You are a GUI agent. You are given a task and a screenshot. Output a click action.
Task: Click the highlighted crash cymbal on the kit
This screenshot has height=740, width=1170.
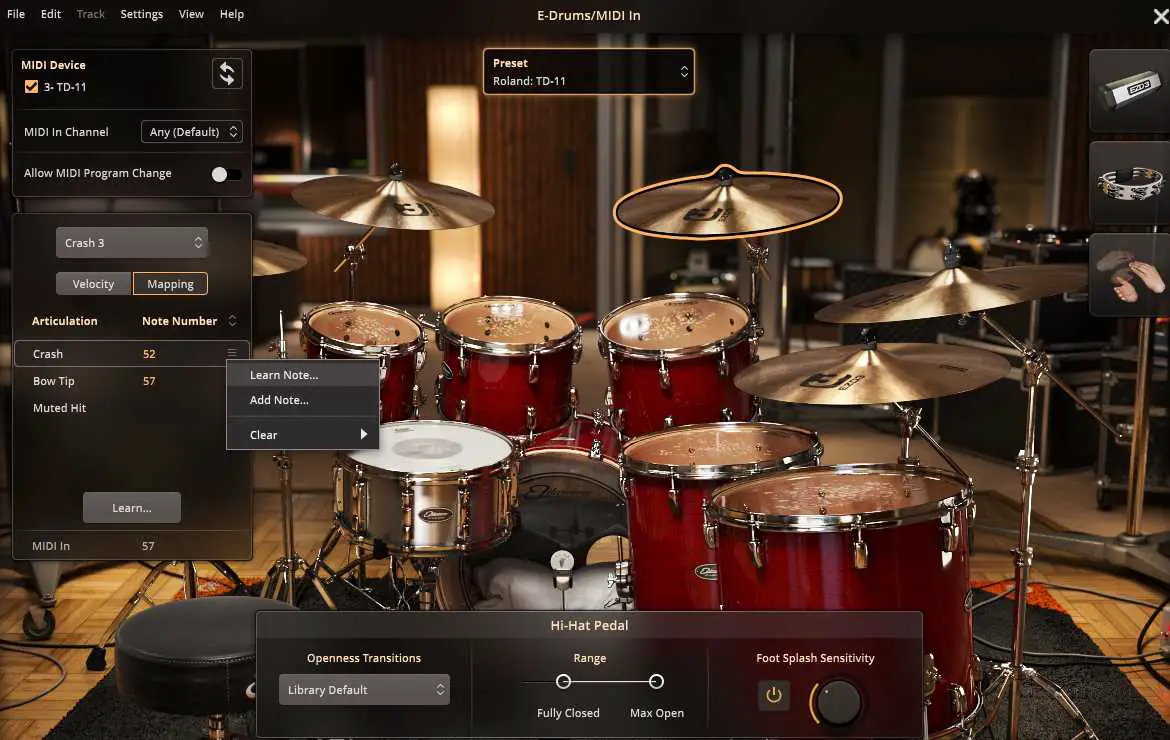[727, 203]
